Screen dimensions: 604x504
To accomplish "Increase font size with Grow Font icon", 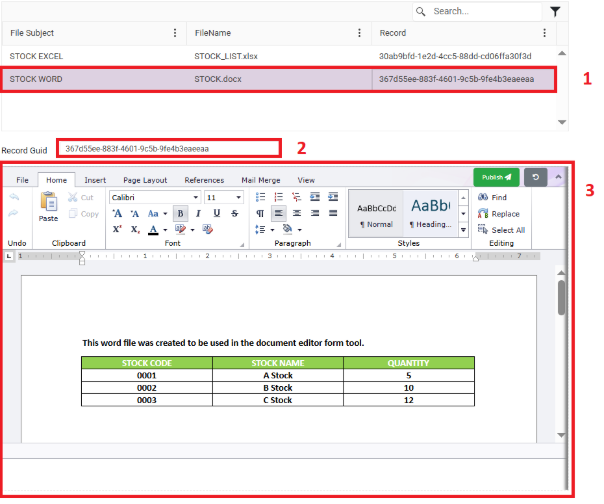I will (117, 213).
